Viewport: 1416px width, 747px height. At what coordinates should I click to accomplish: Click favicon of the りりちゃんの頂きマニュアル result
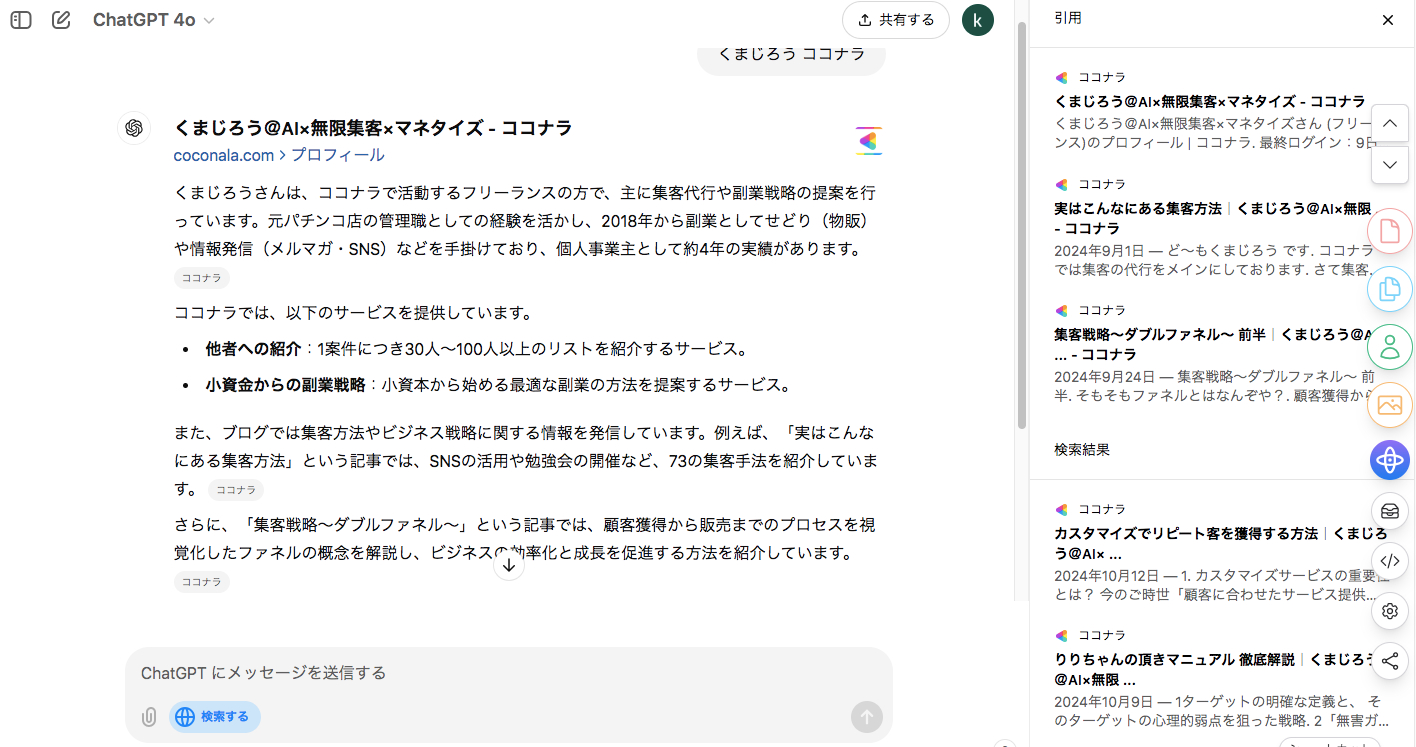tap(1062, 636)
